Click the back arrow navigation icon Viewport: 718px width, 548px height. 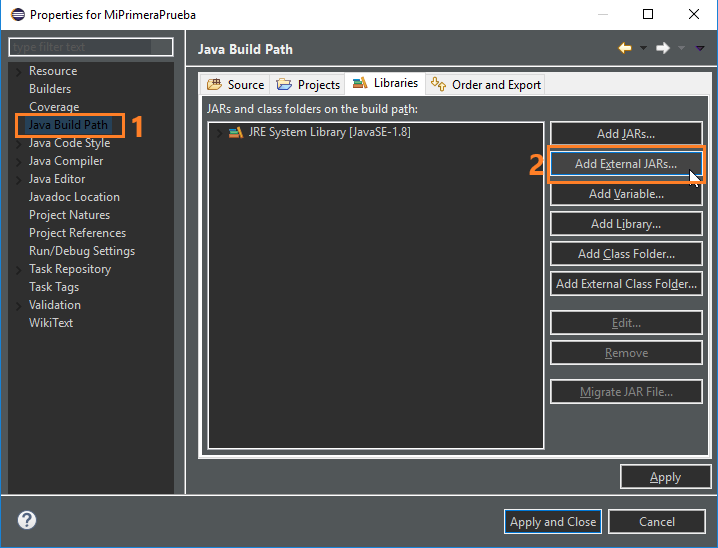coord(625,48)
